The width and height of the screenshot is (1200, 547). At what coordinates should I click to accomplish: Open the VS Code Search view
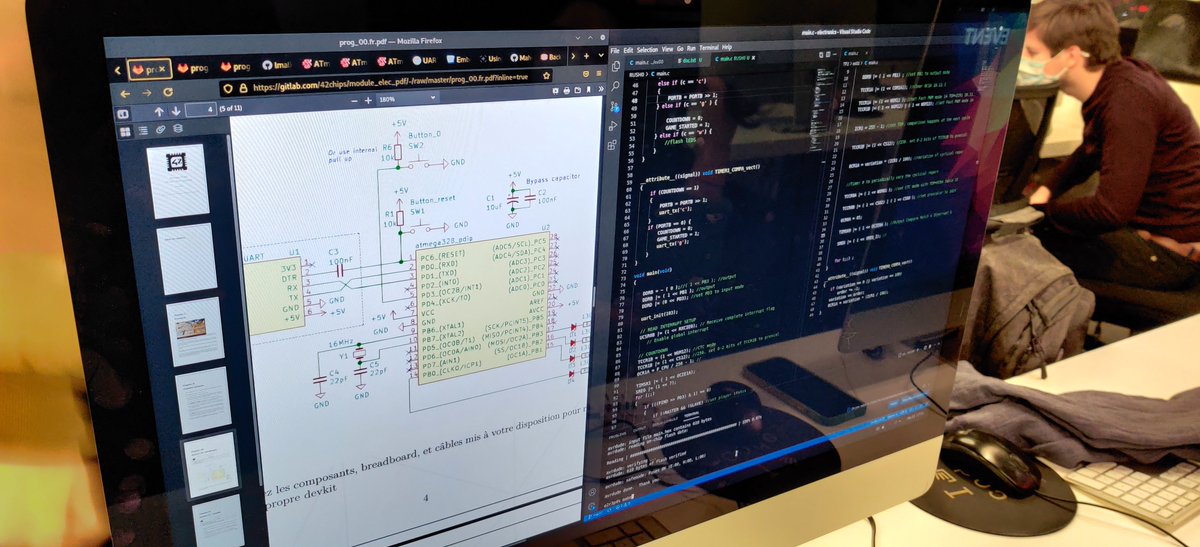click(x=616, y=86)
